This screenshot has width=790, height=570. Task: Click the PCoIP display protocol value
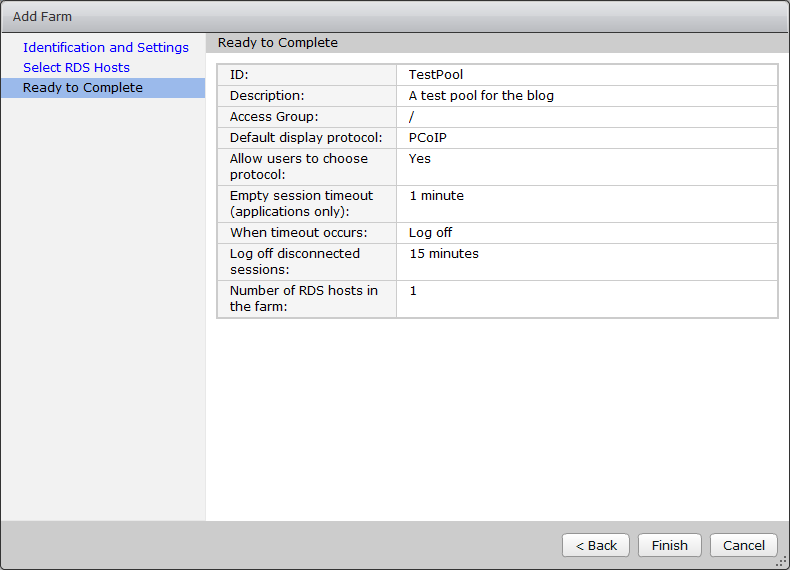pos(428,138)
